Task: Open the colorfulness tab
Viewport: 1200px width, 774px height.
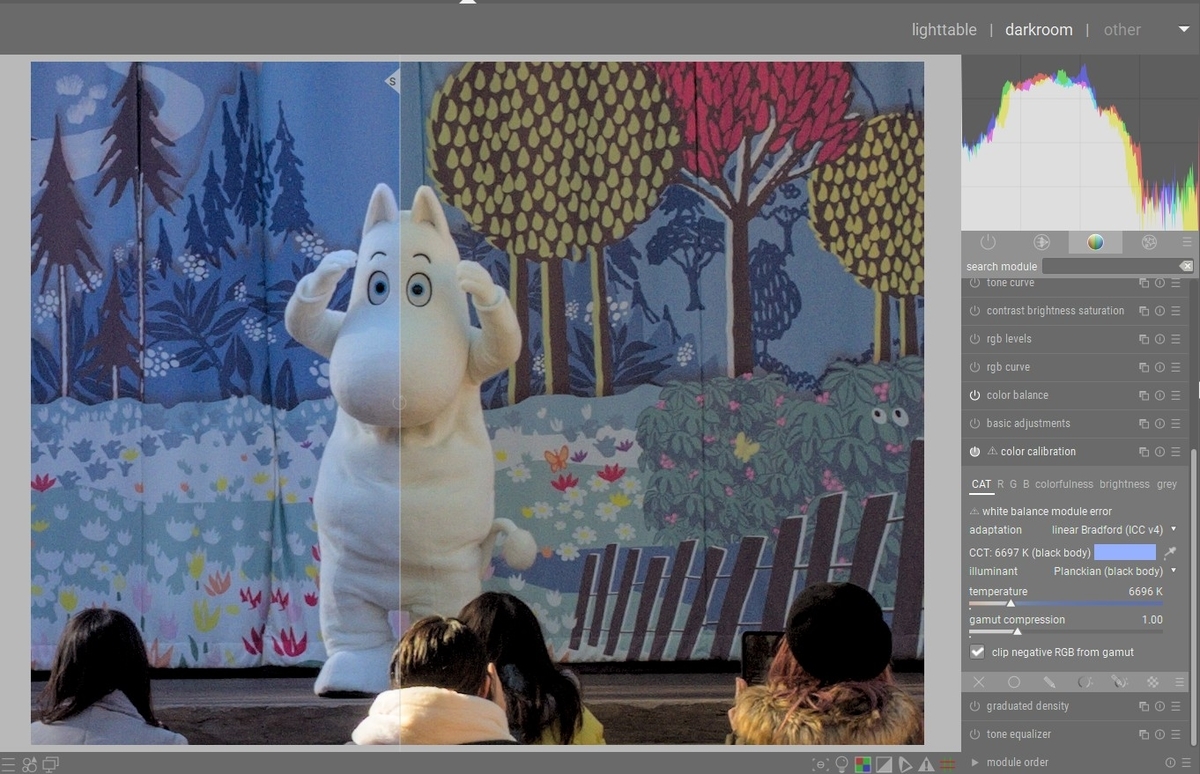Action: (1064, 484)
